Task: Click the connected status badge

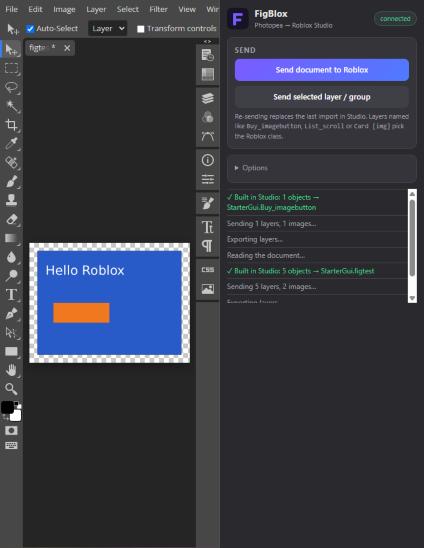Action: (395, 19)
